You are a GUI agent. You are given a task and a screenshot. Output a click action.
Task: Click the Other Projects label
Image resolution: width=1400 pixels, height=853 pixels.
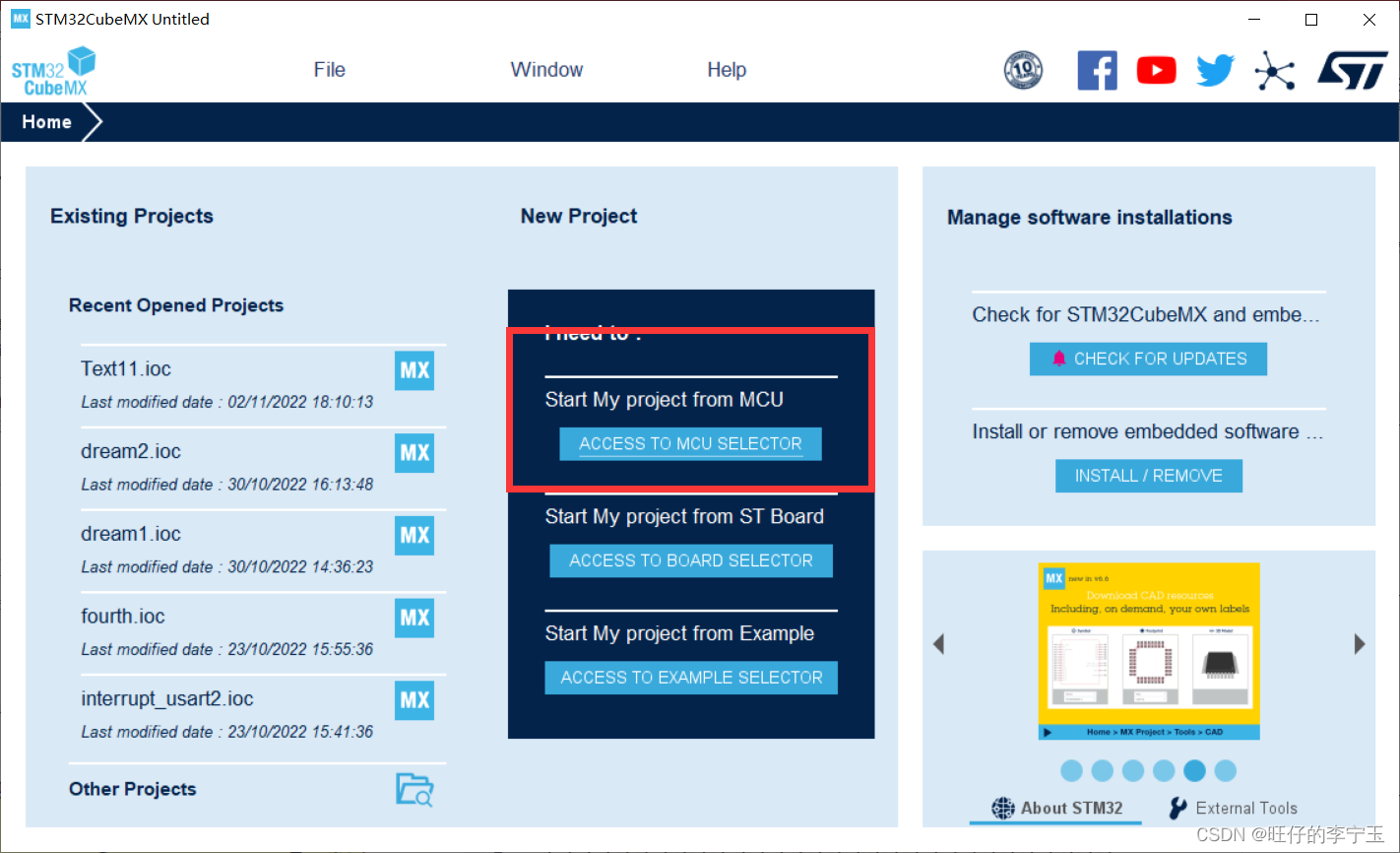click(133, 789)
